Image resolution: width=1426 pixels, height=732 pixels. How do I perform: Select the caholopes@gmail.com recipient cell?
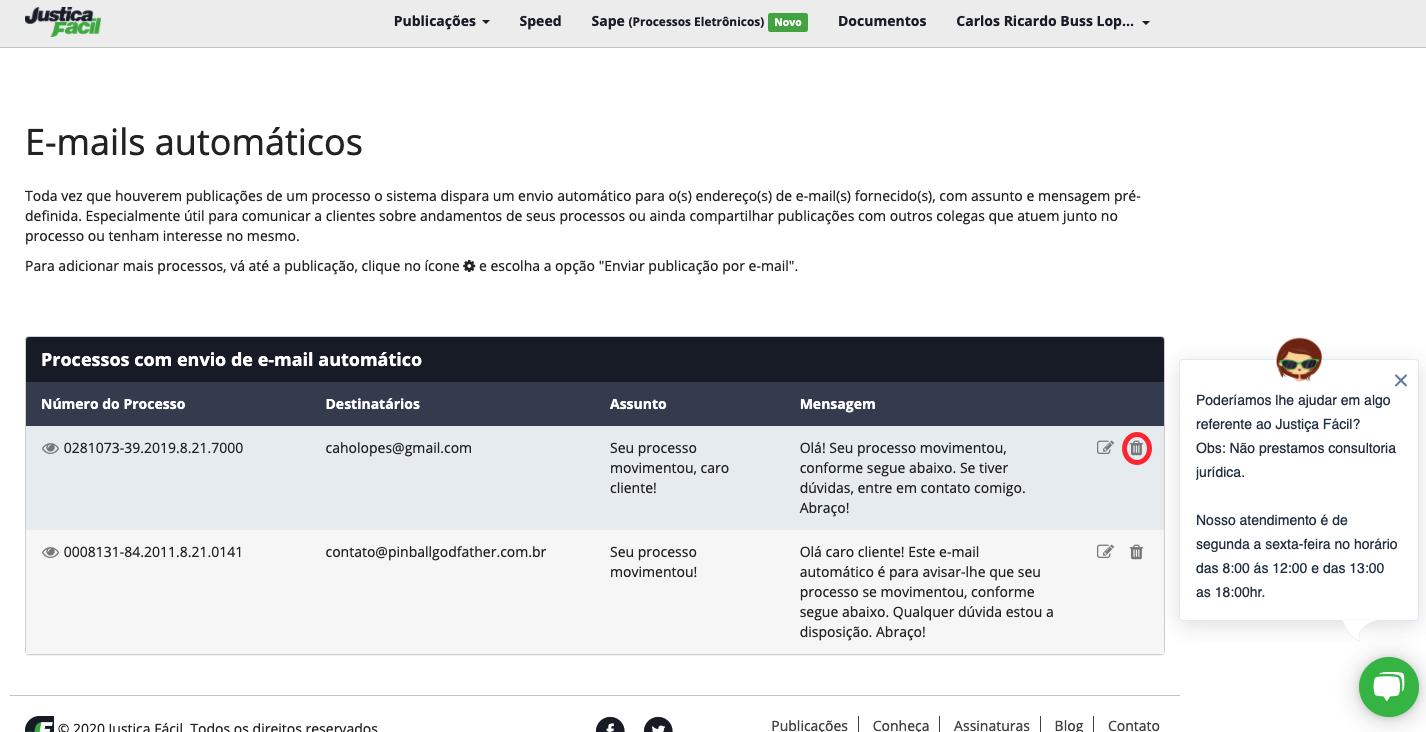[x=398, y=448]
